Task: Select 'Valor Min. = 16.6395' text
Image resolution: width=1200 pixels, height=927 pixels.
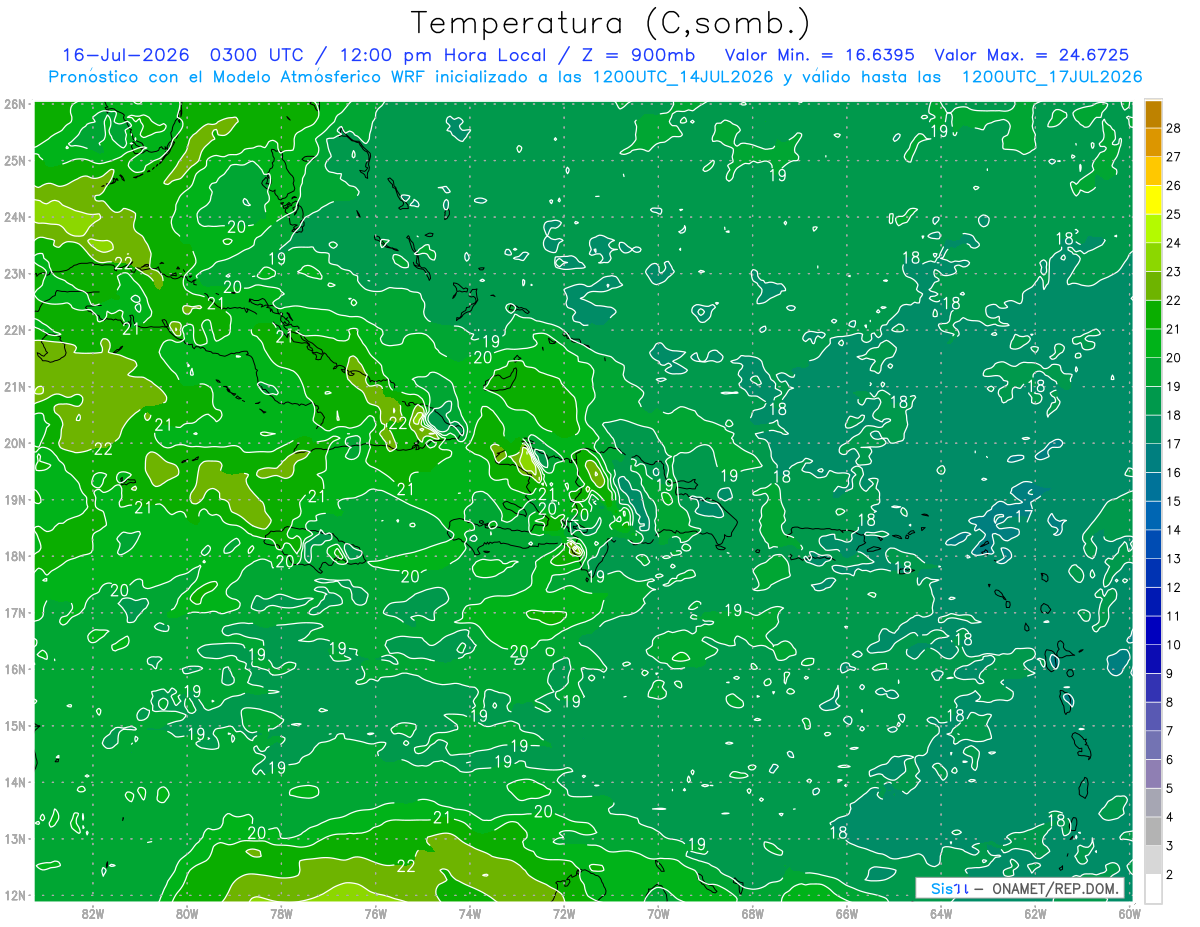Action: pos(819,55)
